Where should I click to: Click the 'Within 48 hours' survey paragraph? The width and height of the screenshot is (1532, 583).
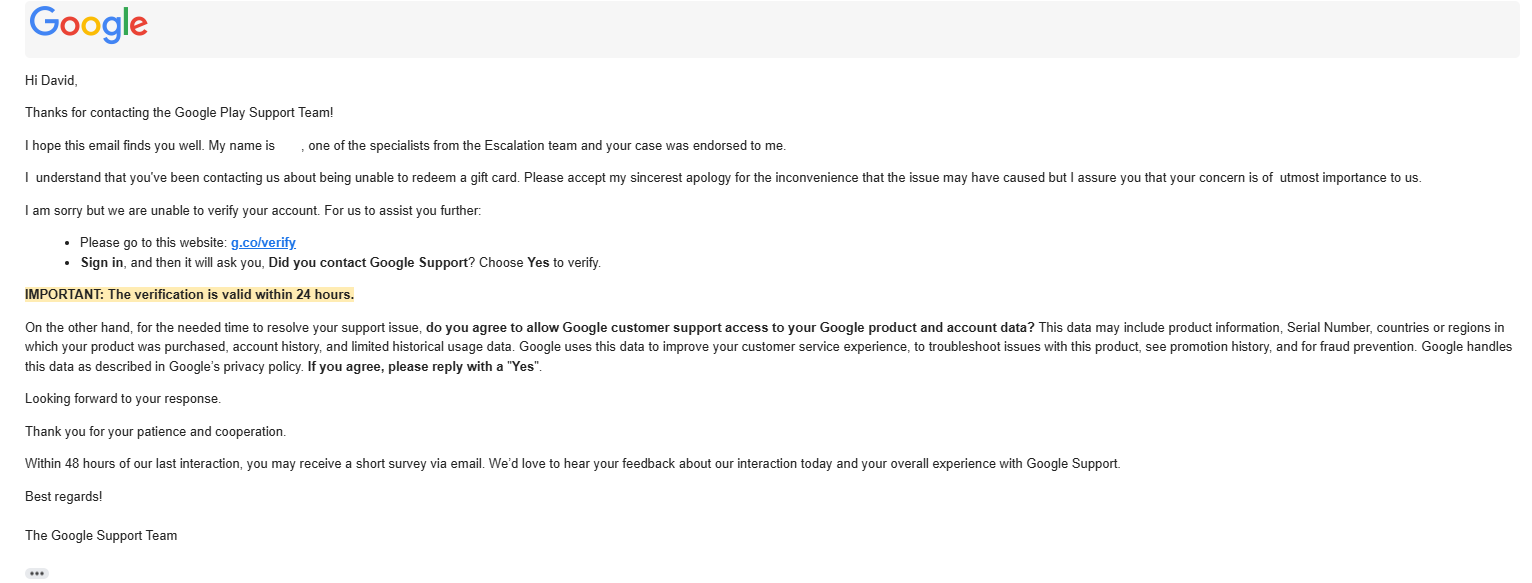(573, 464)
